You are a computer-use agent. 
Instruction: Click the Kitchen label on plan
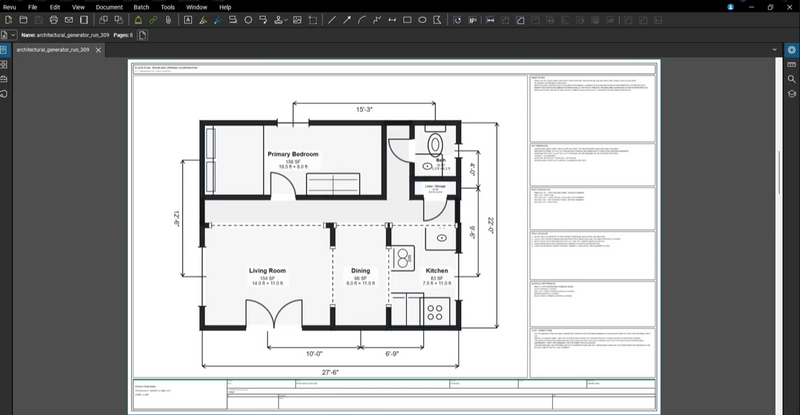tap(437, 271)
